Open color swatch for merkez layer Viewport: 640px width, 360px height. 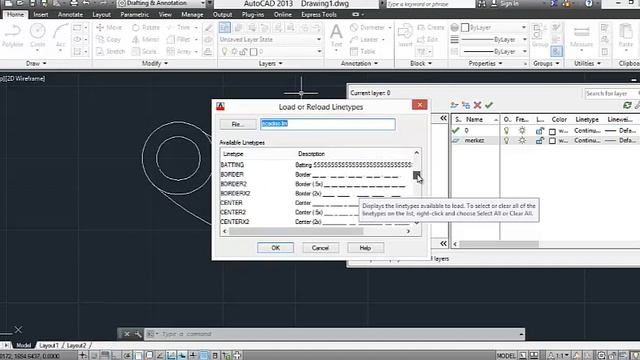point(552,141)
